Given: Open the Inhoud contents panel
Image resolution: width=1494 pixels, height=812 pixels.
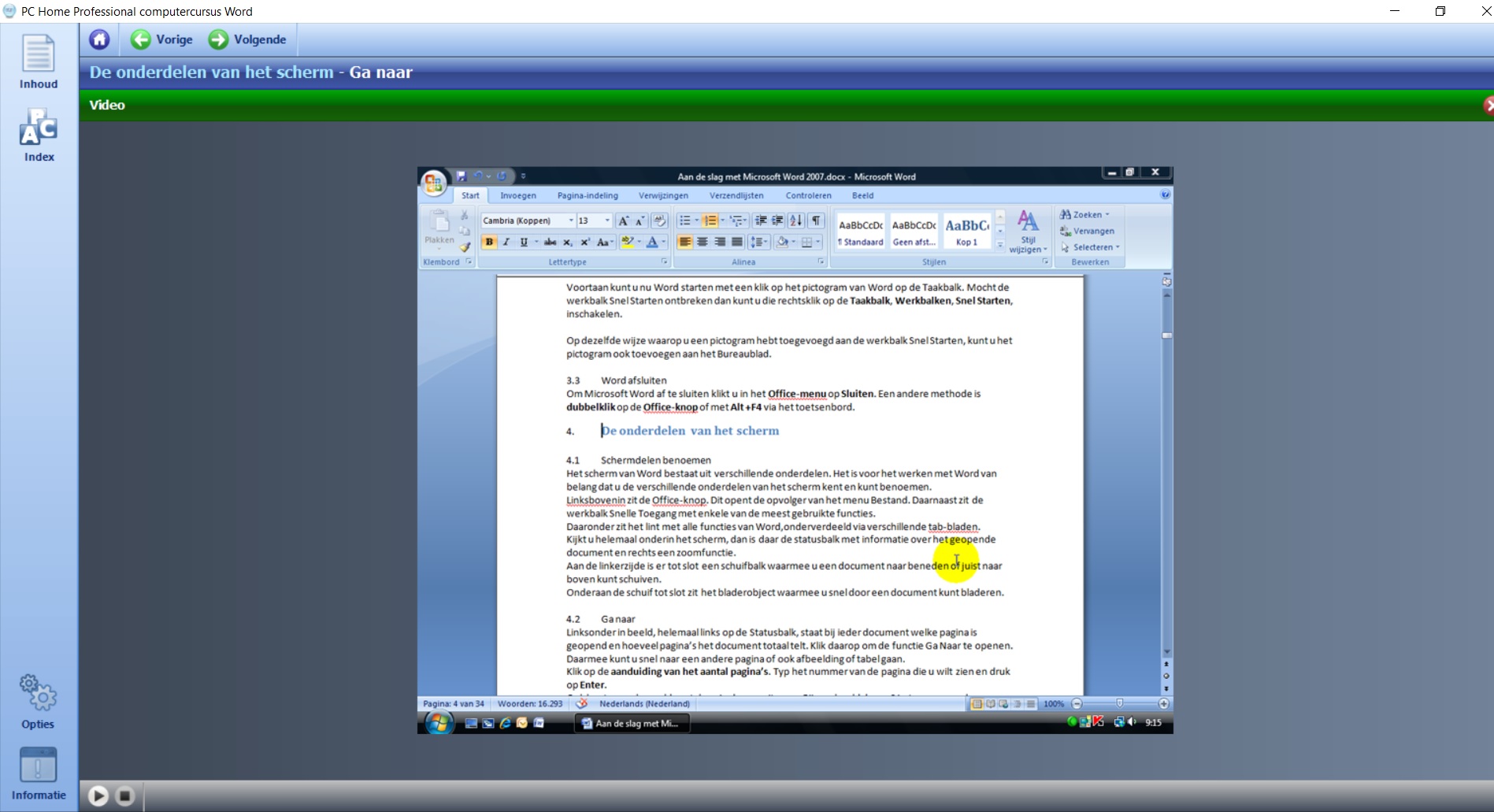Looking at the screenshot, I should [x=38, y=61].
